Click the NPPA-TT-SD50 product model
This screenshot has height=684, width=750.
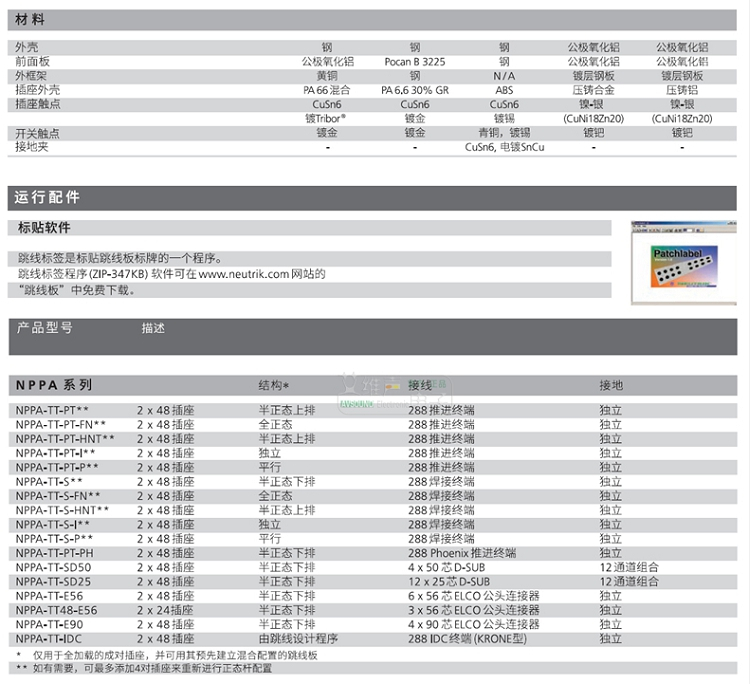(x=53, y=567)
